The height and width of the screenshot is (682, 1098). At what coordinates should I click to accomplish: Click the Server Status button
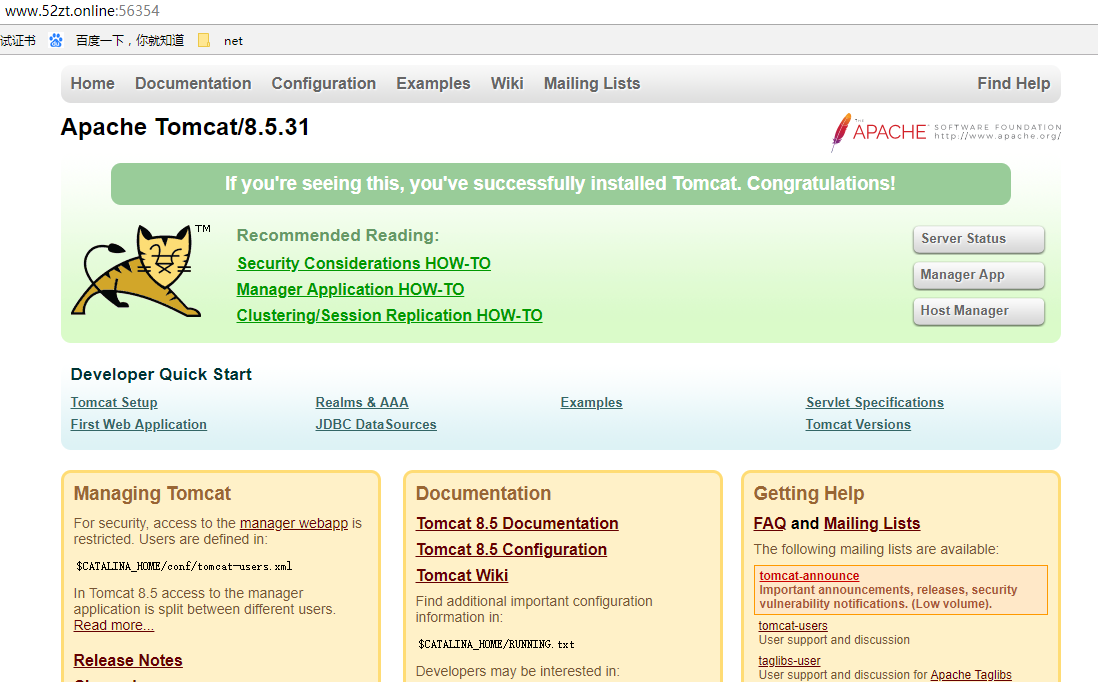(x=978, y=239)
